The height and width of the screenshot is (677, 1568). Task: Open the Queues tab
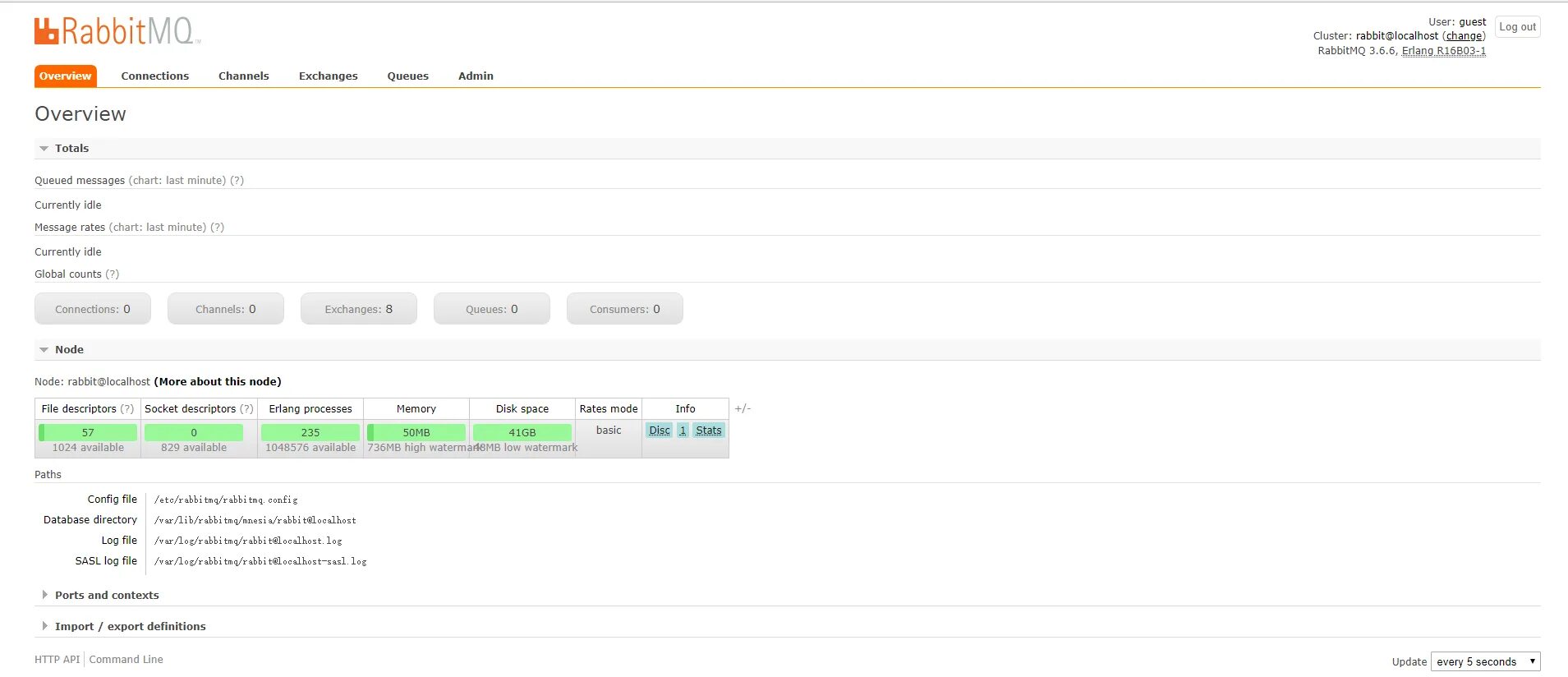pos(408,76)
